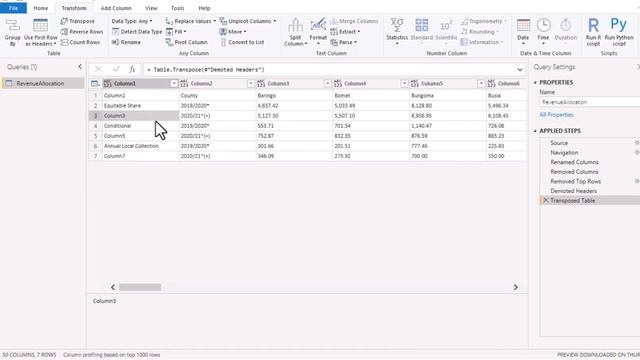Select the RevenueAllocation query
640x360 pixels.
click(43, 83)
